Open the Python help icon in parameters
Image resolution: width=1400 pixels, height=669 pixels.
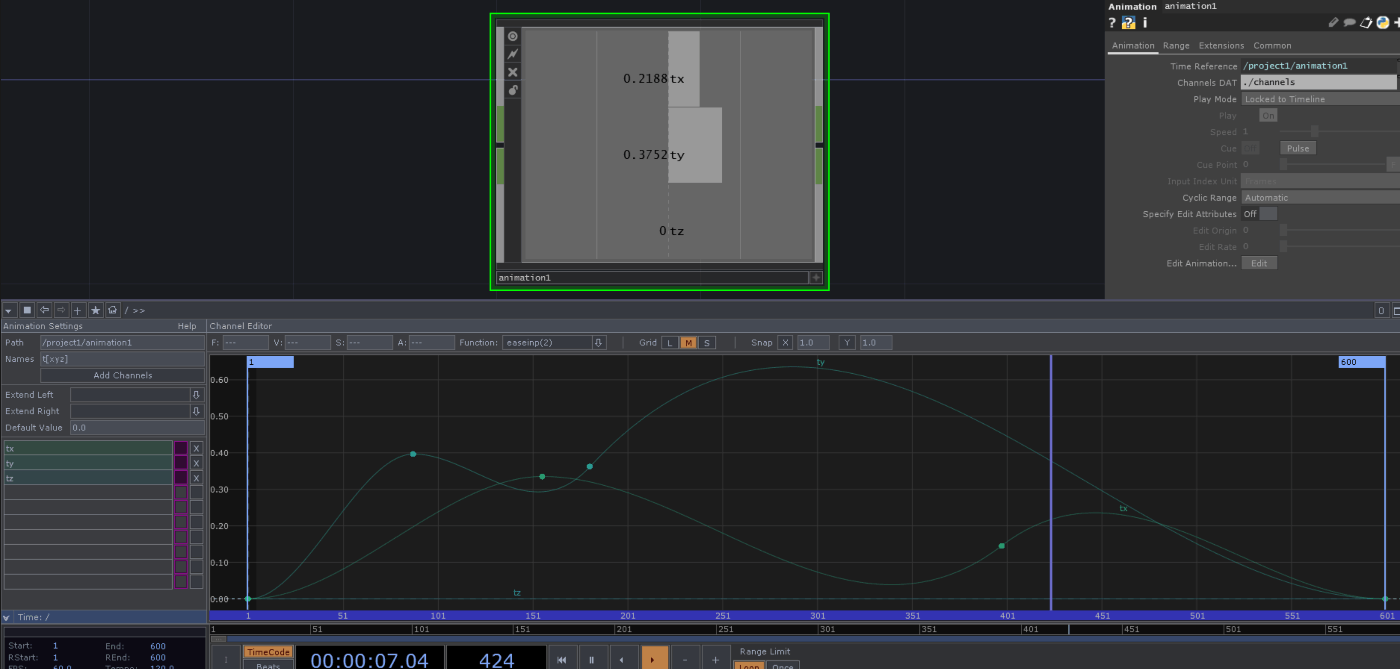[1129, 22]
